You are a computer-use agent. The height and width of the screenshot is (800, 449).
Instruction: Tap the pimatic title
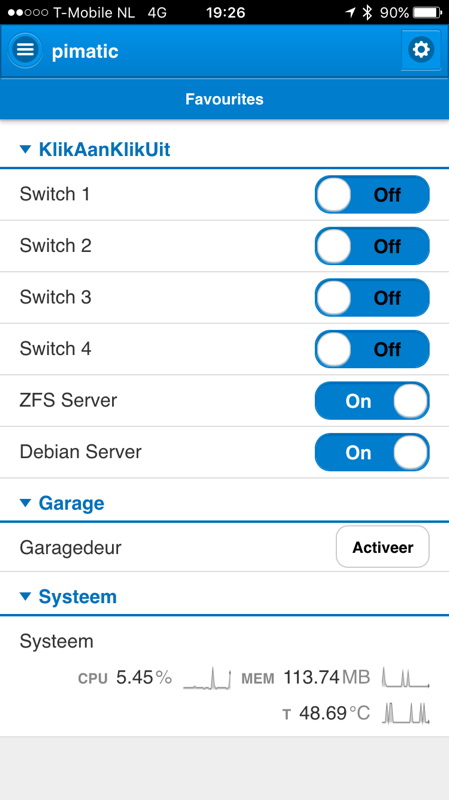point(85,51)
